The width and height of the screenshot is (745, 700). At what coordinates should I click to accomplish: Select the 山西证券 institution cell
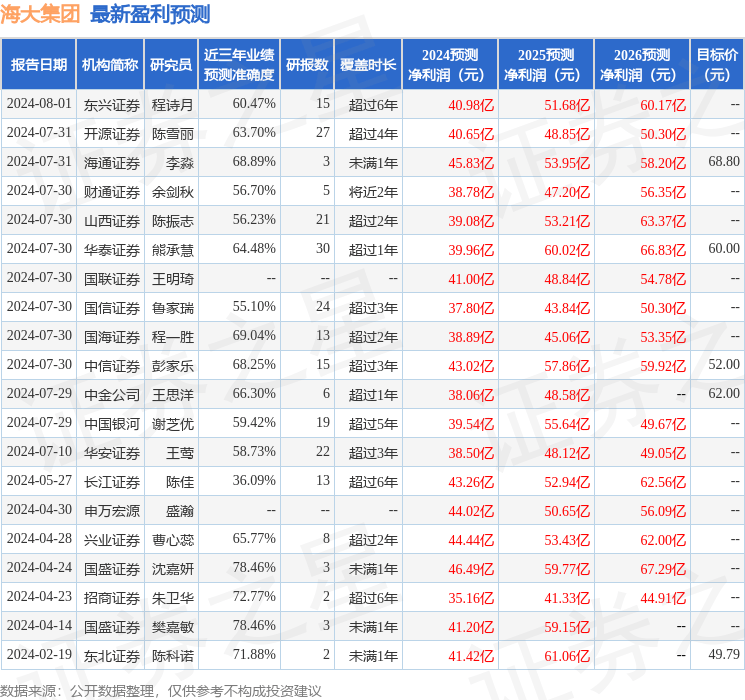click(112, 221)
